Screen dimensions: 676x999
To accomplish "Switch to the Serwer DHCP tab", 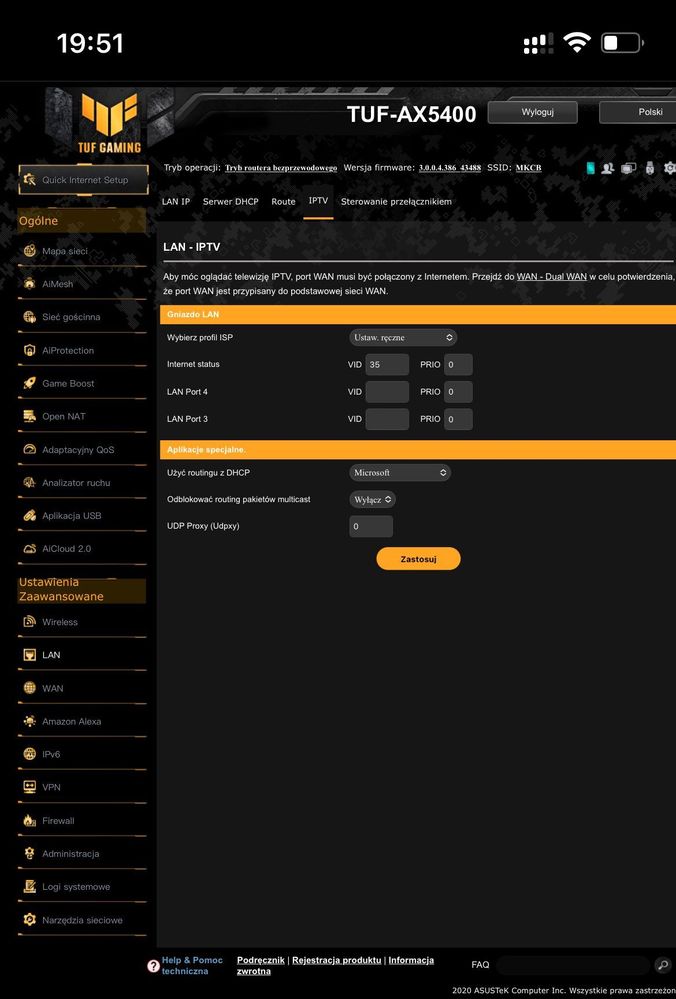I will (x=230, y=202).
